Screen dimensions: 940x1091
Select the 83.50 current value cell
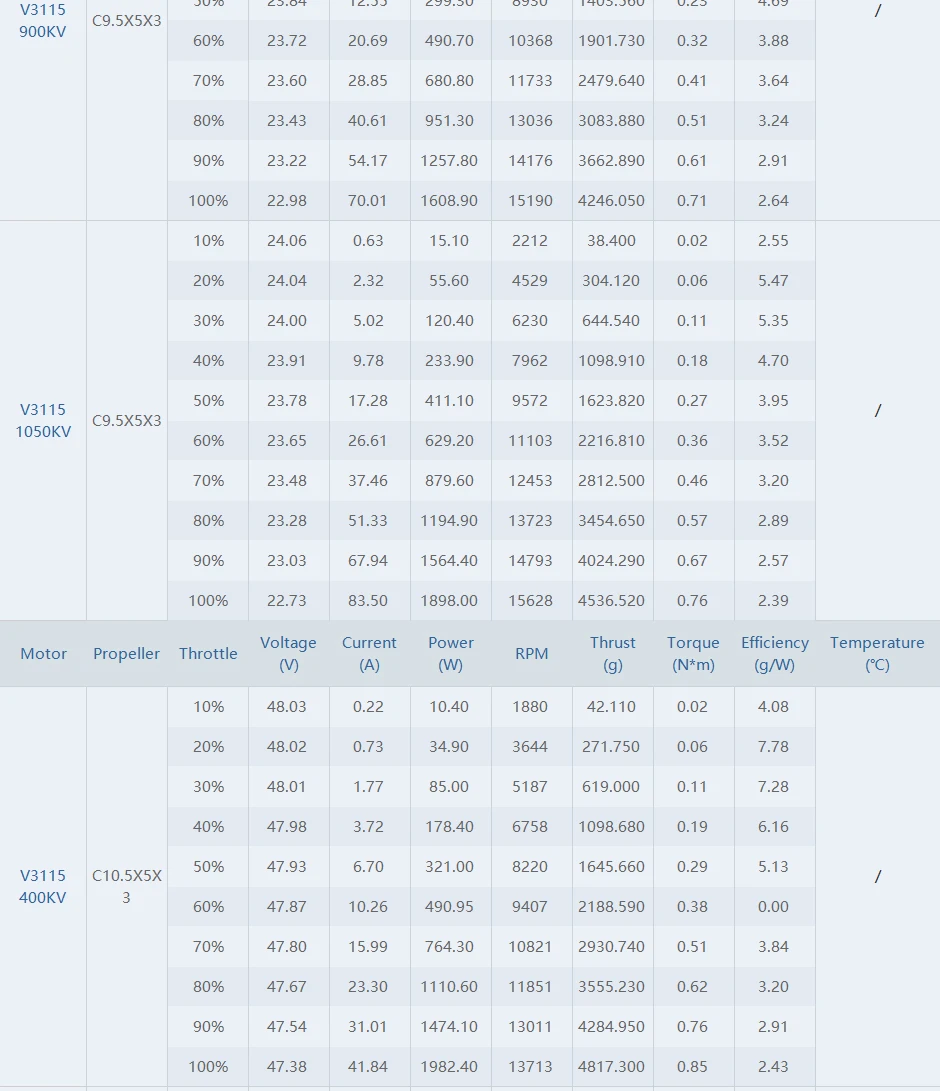(368, 600)
